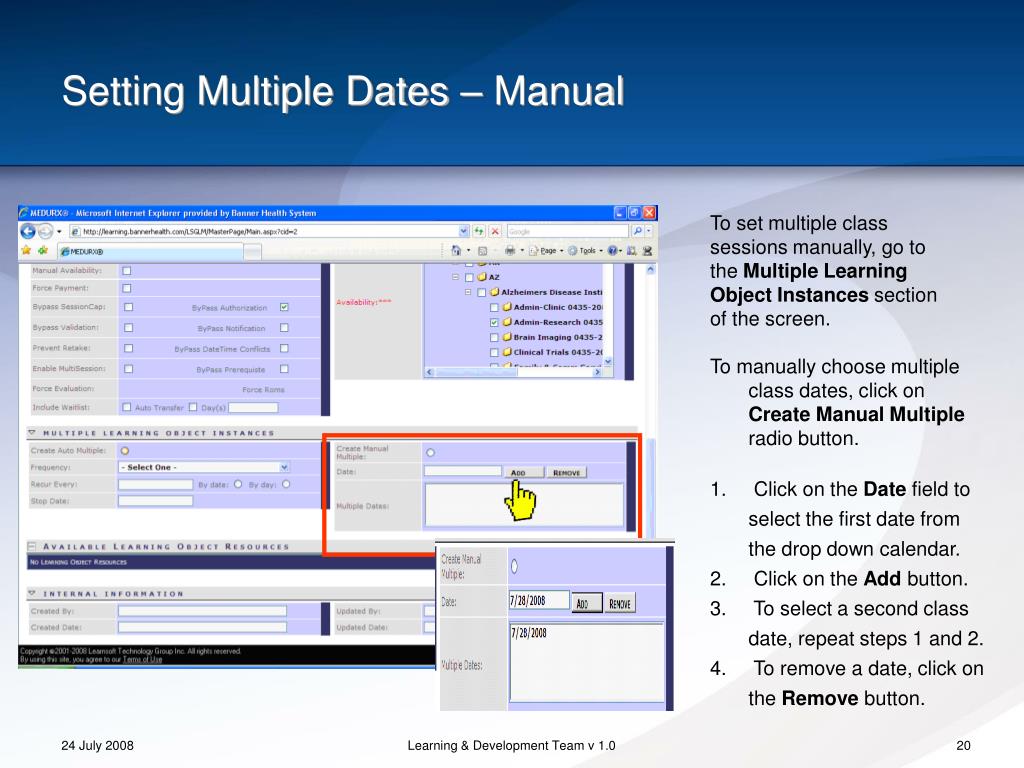Viewport: 1024px width, 768px height.
Task: Collapse the Internal Information section
Action: (31, 593)
